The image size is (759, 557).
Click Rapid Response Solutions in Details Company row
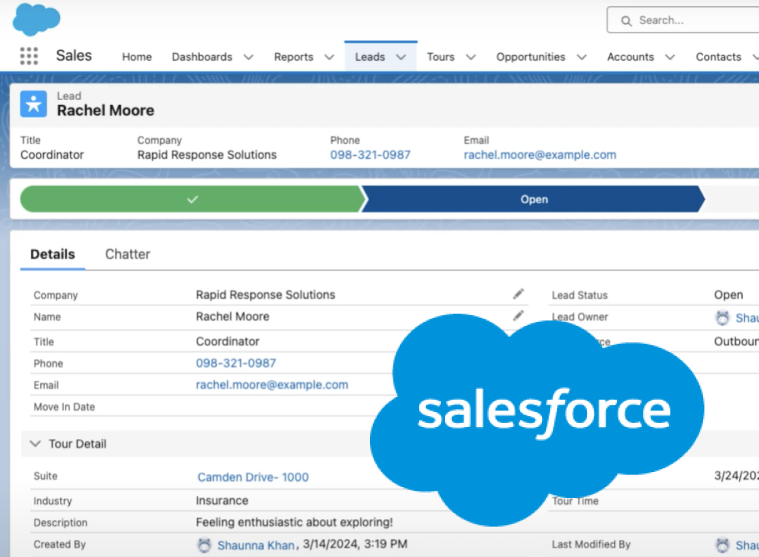pos(265,295)
